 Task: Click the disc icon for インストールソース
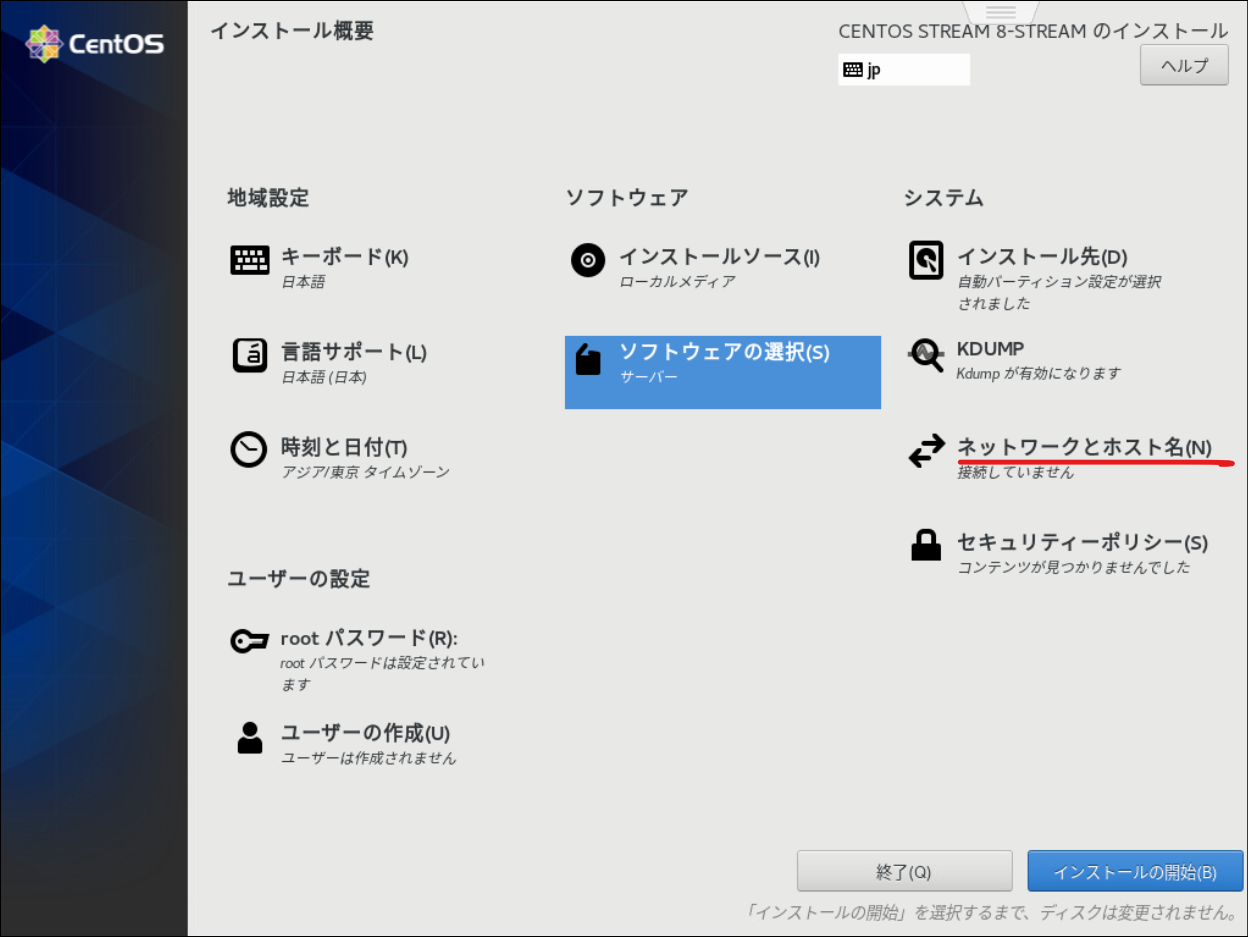(x=588, y=260)
